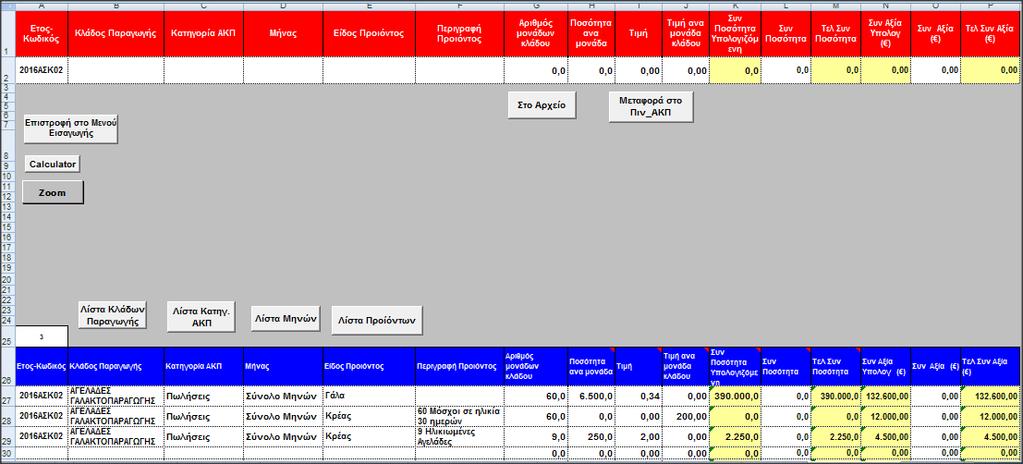Select the 9 Ηλικιωμένες Αγελάδες description cell

(x=459, y=437)
